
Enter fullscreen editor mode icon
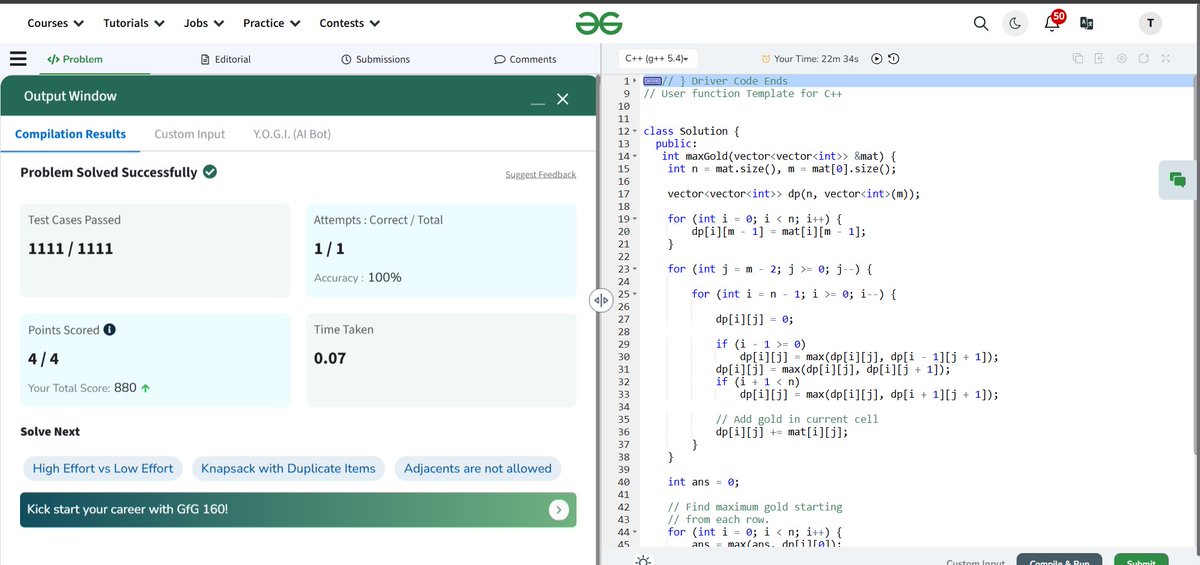(x=1166, y=59)
